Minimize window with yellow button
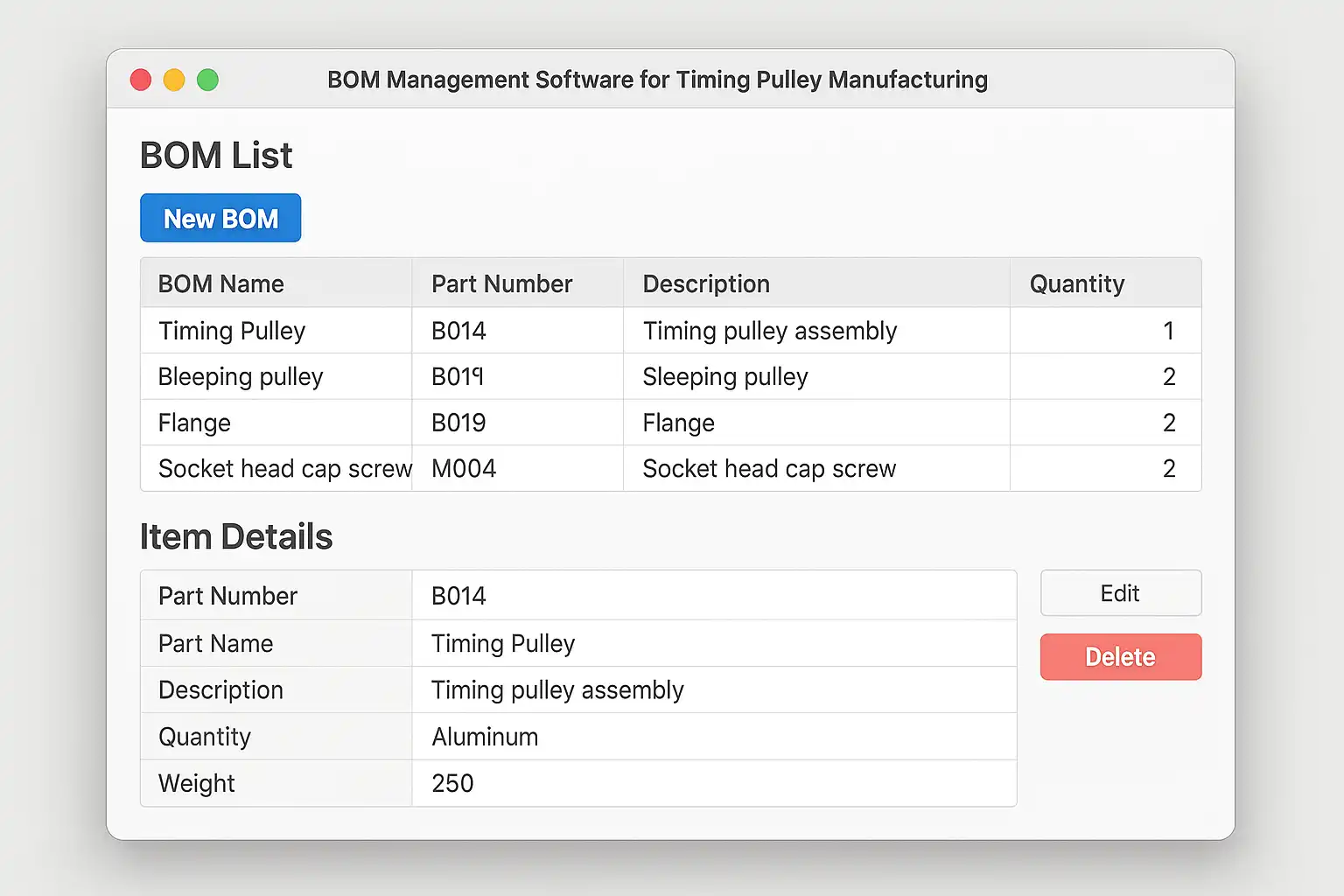 pos(174,80)
